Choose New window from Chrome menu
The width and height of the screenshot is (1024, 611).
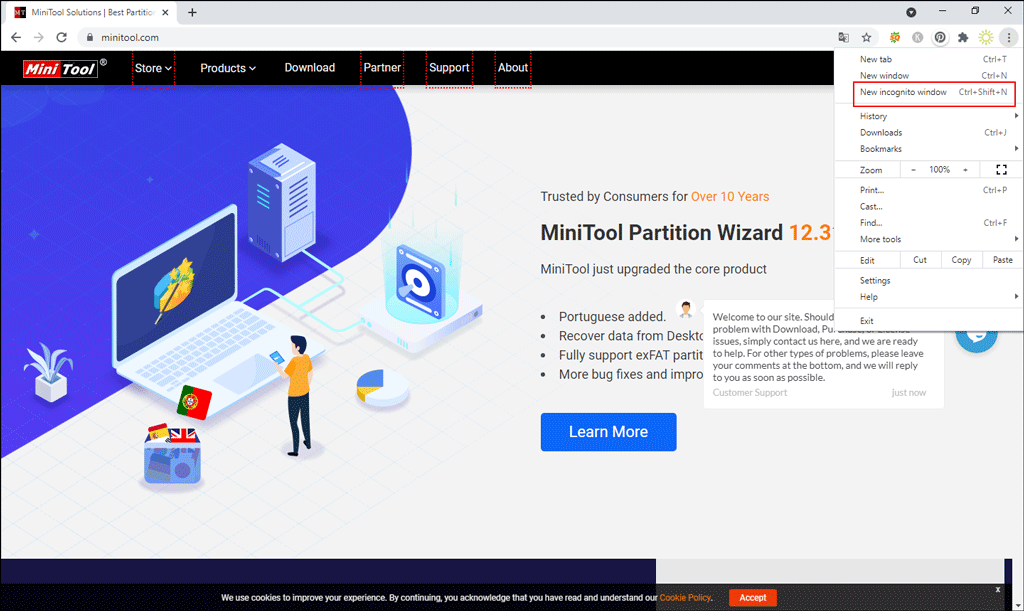[x=929, y=75]
